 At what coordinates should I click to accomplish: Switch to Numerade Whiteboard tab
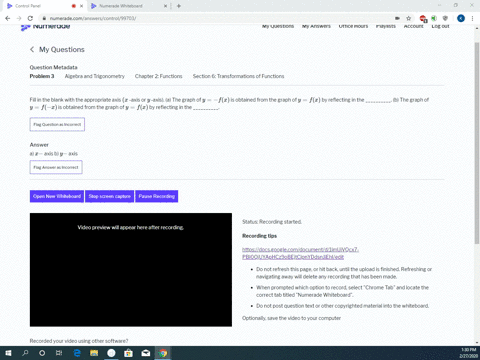128,6
